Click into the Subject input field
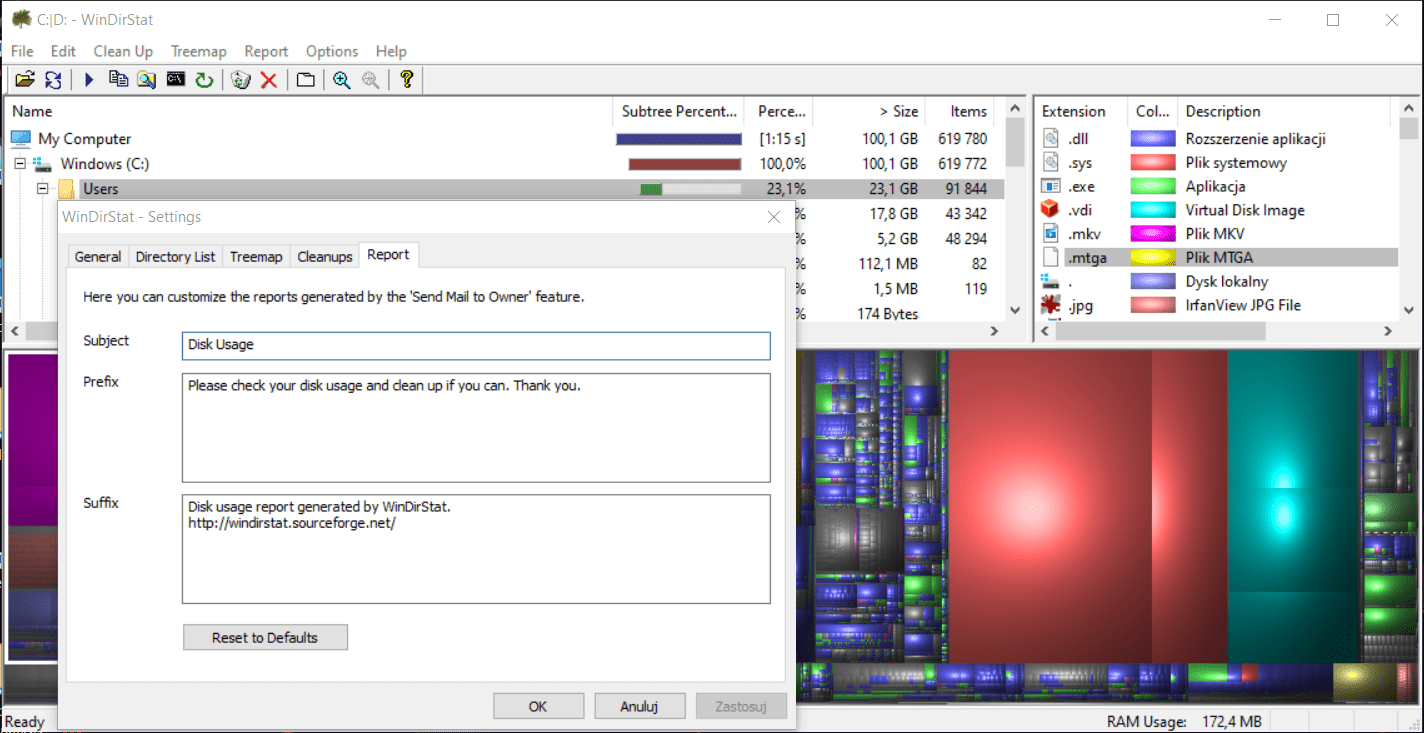This screenshot has height=733, width=1424. pos(476,345)
